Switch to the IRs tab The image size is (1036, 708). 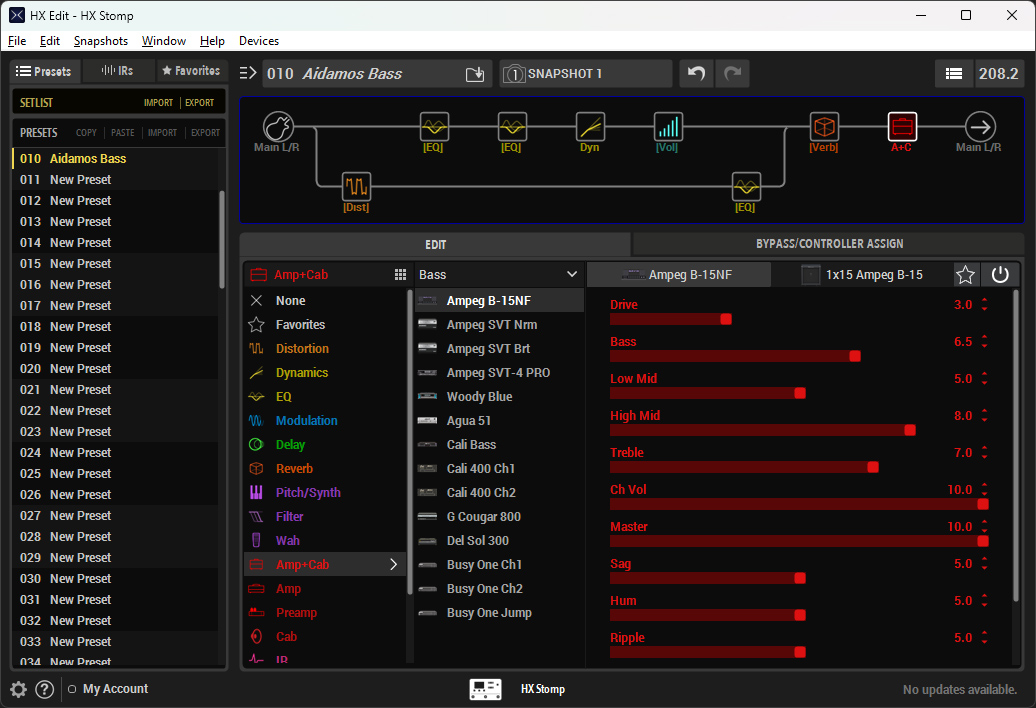pos(118,71)
